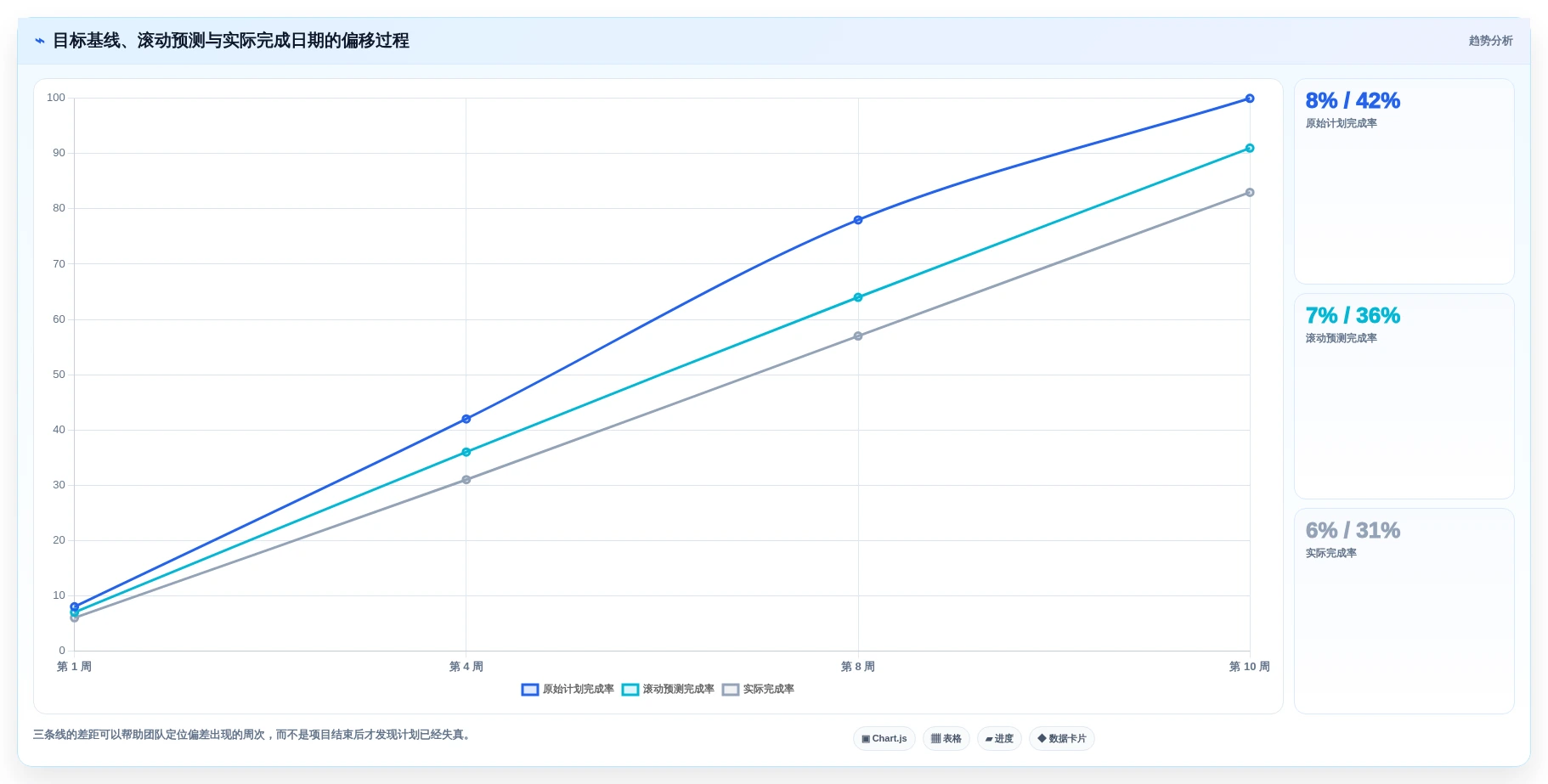Click the 数据卡片 tag chip

click(x=1062, y=738)
